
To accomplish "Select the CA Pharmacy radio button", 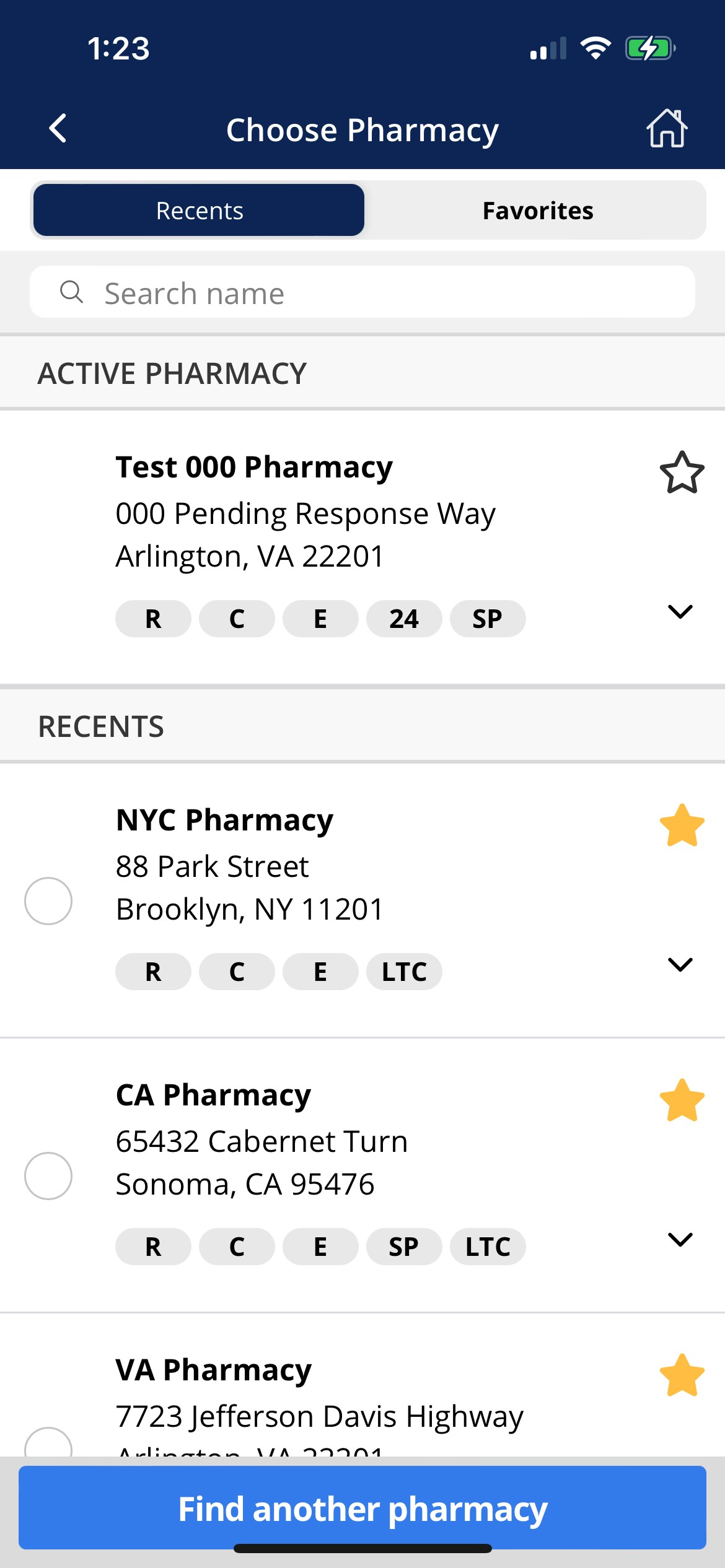I will click(x=48, y=1176).
